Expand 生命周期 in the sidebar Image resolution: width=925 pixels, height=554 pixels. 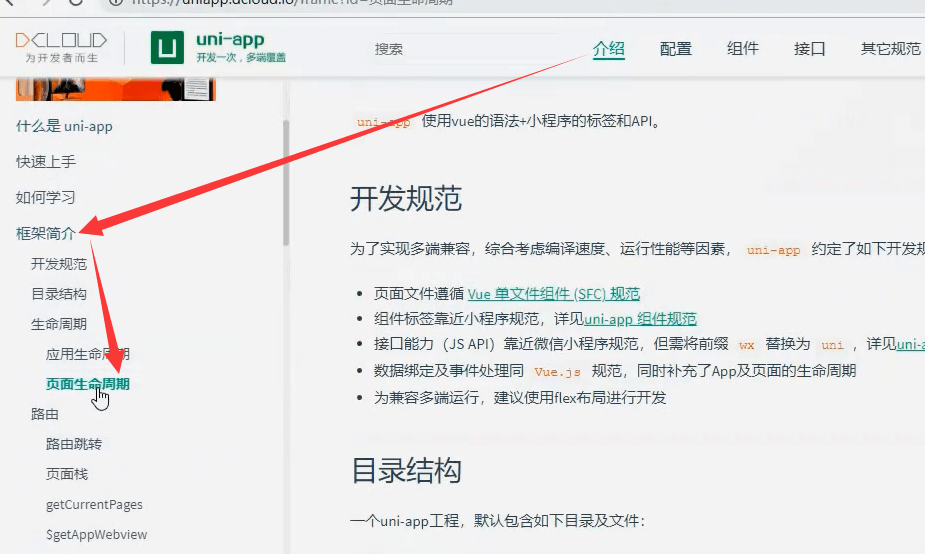59,324
